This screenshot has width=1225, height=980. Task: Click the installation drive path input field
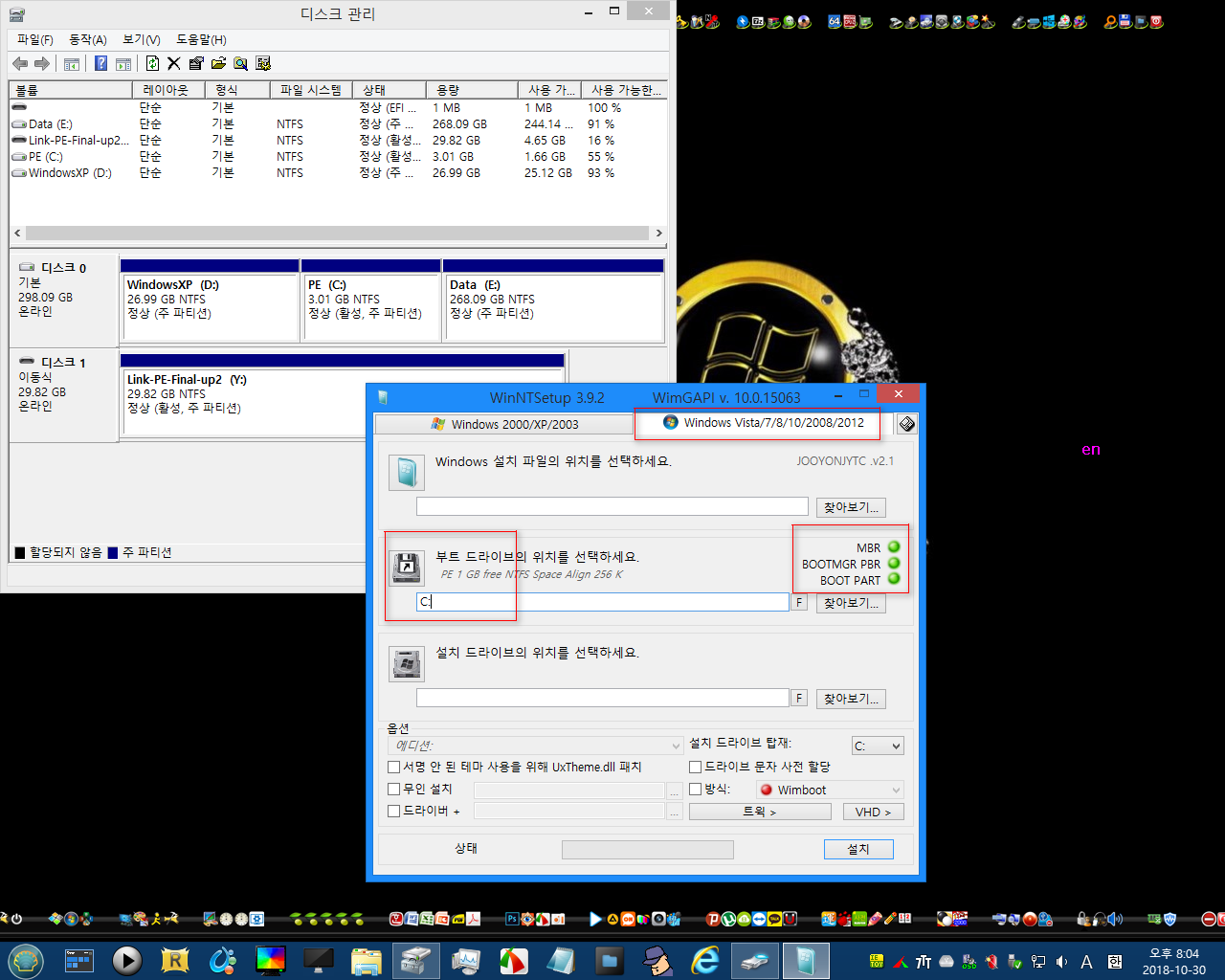click(x=603, y=698)
